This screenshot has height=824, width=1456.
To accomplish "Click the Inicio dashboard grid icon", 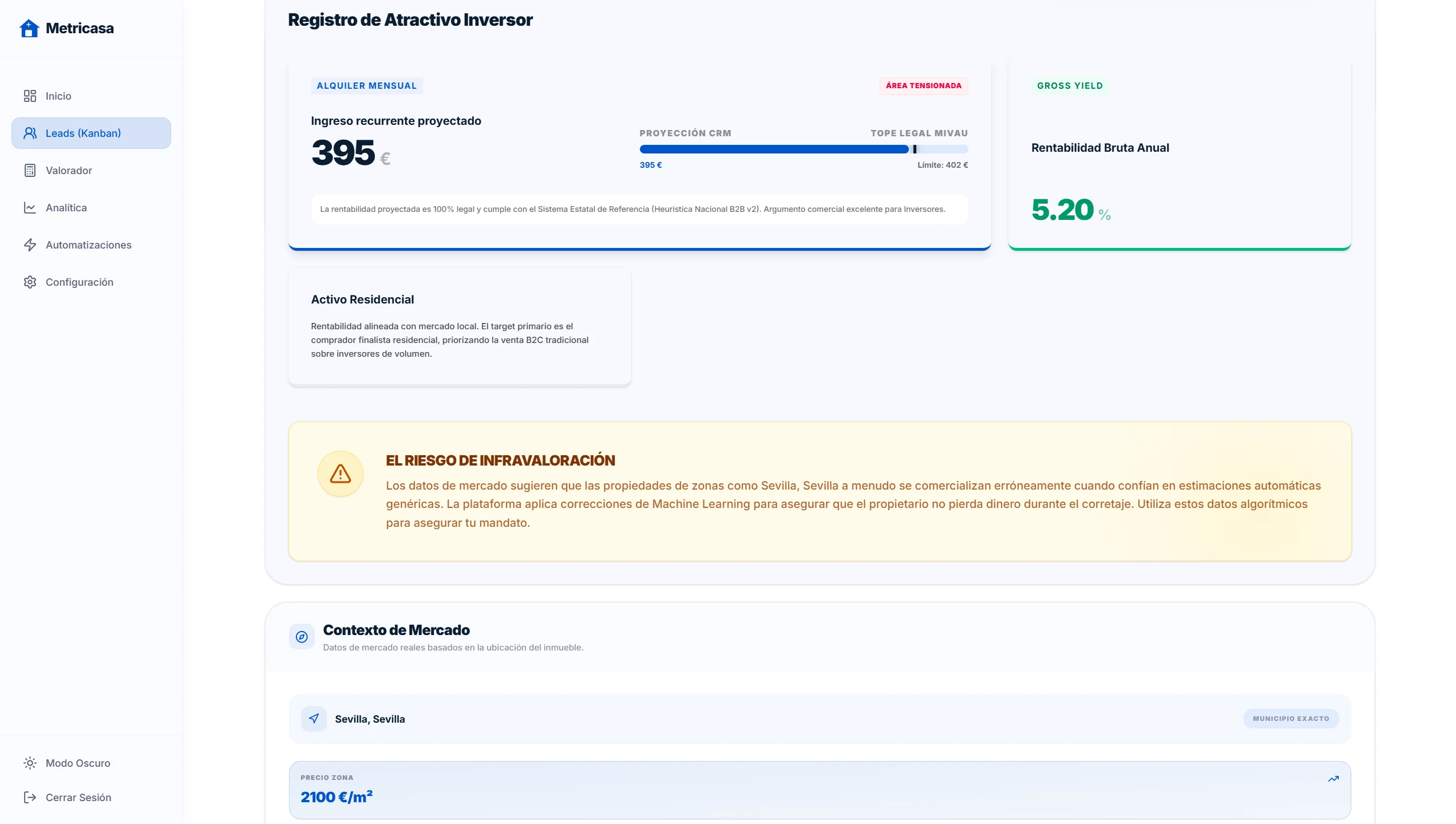I will tap(30, 96).
